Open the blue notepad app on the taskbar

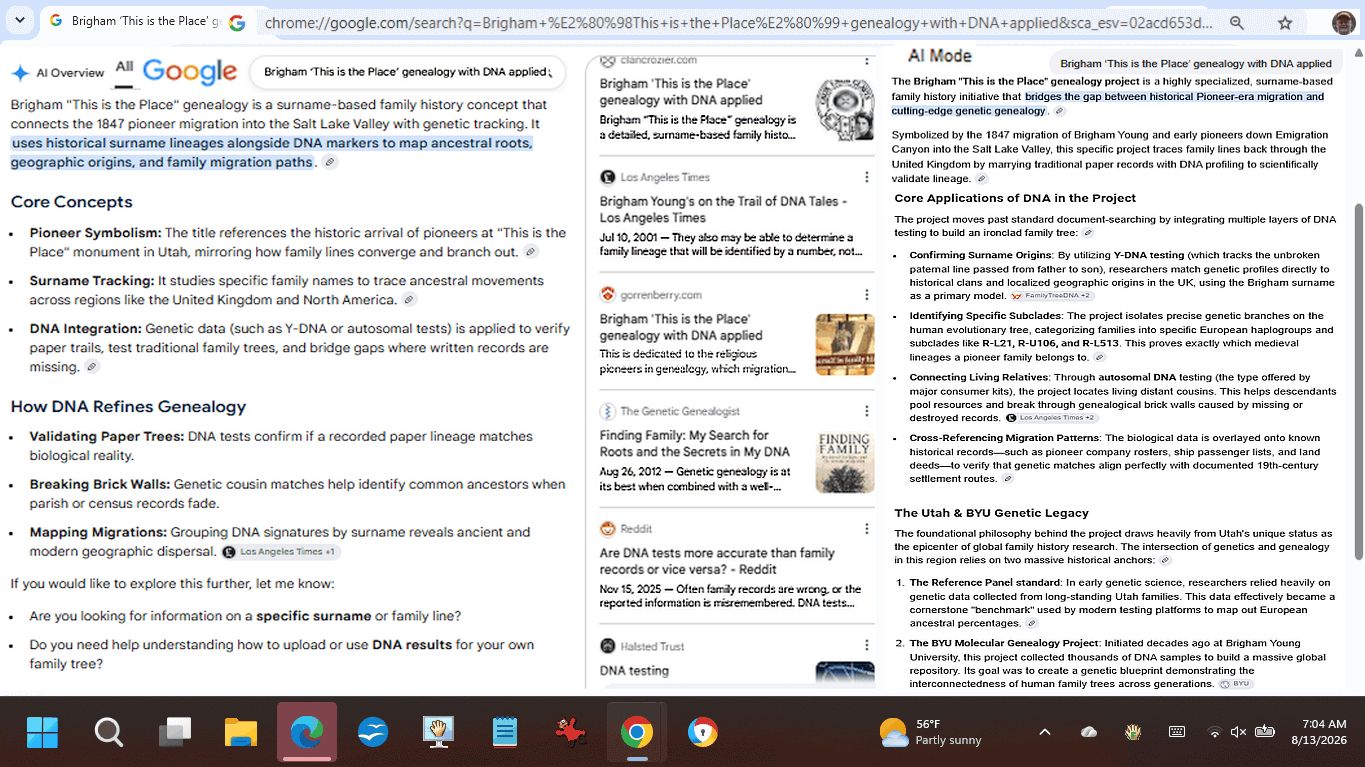pyautogui.click(x=505, y=733)
